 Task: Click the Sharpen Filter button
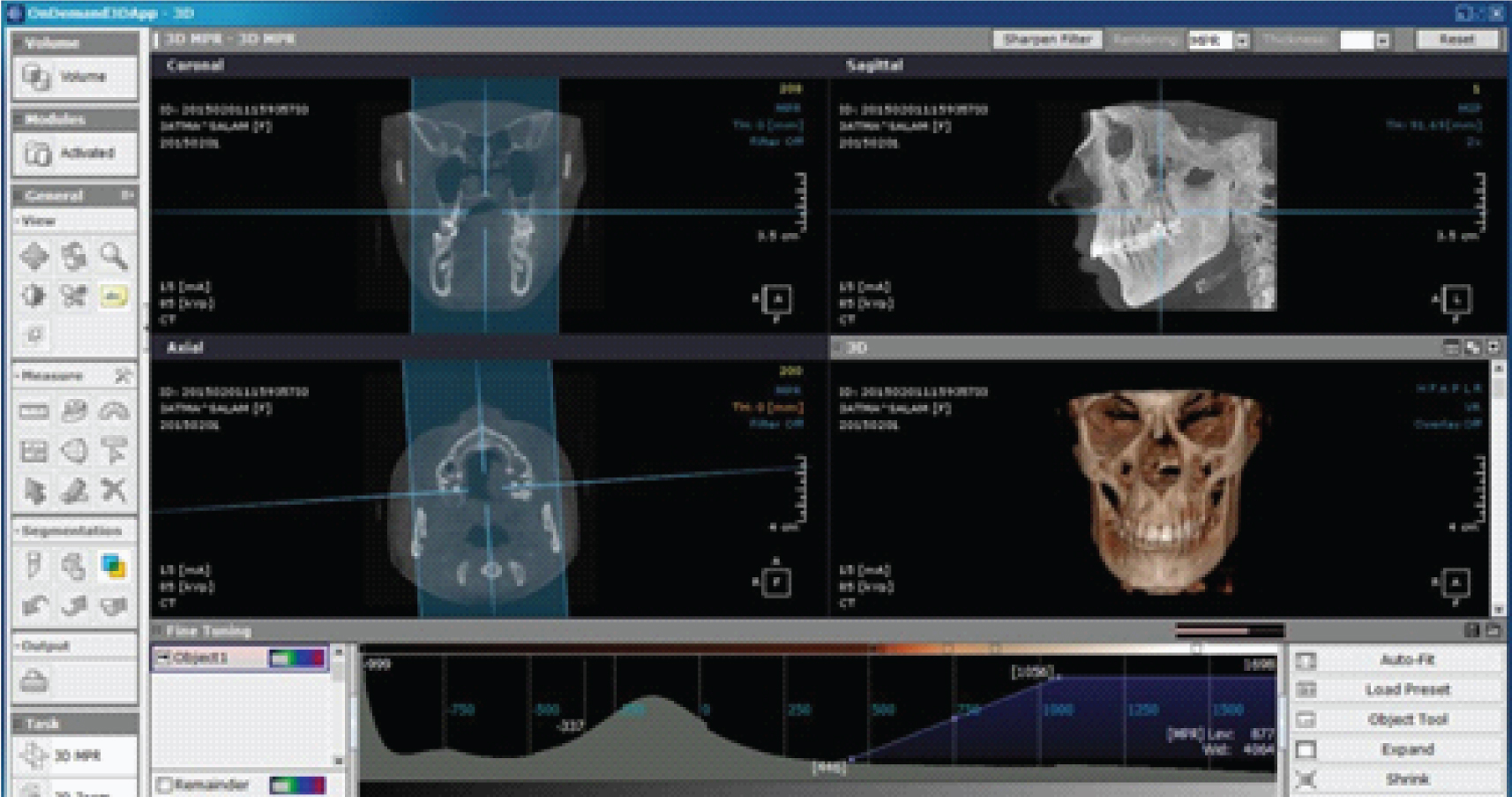pyautogui.click(x=1047, y=40)
